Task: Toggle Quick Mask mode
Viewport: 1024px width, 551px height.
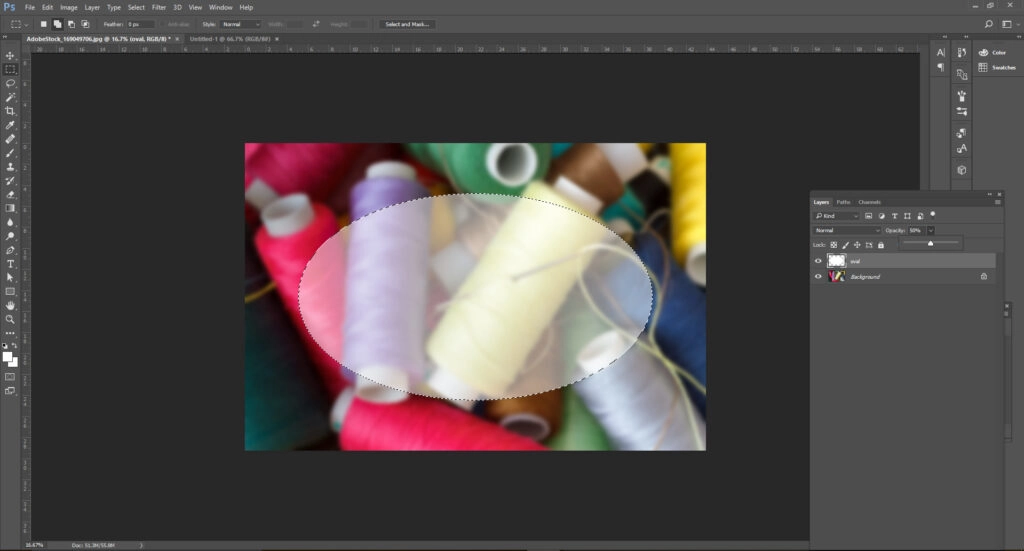Action: pos(10,377)
